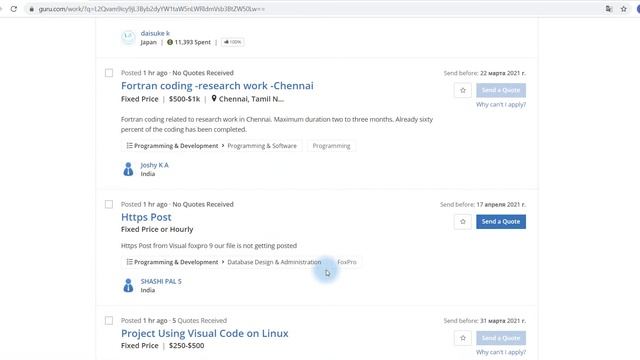This screenshot has height=360, width=640.
Task: Click the location pin icon beside Chennai
Action: 213,99
